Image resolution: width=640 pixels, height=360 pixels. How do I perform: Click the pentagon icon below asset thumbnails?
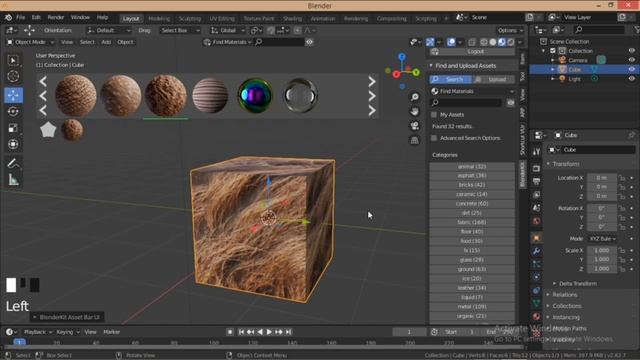click(48, 130)
